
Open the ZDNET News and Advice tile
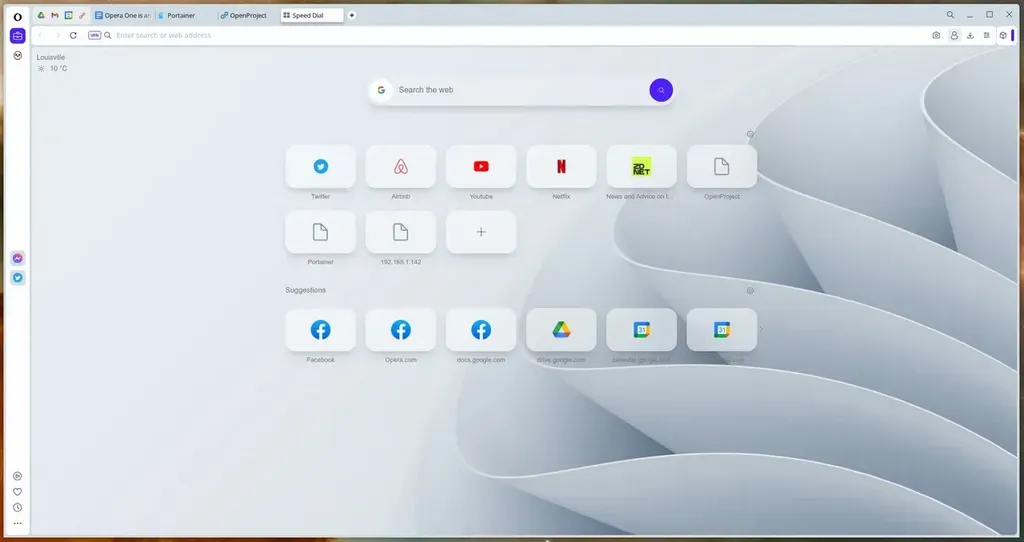[x=641, y=167]
